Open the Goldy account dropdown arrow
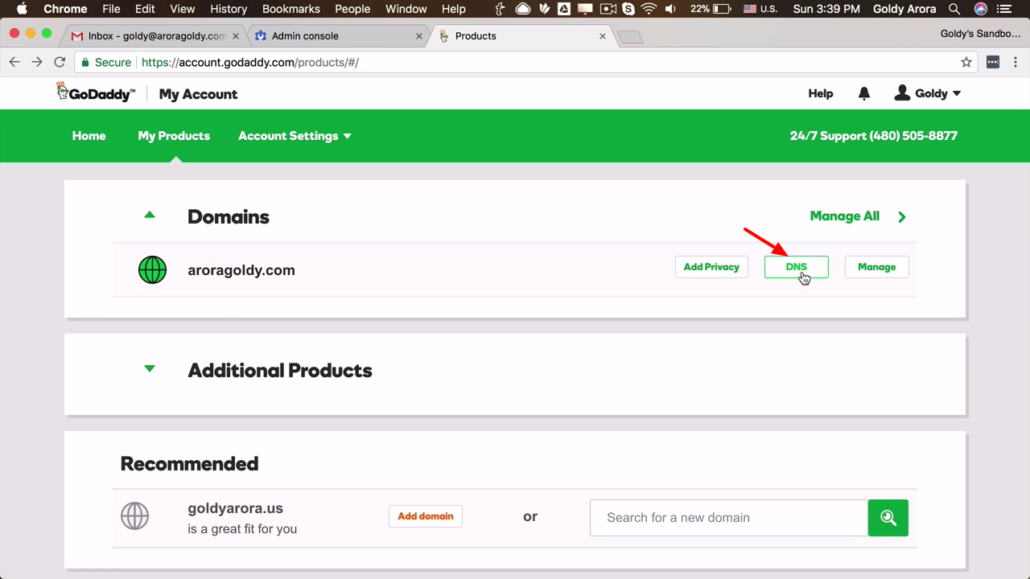The width and height of the screenshot is (1030, 579). pyautogui.click(x=957, y=93)
